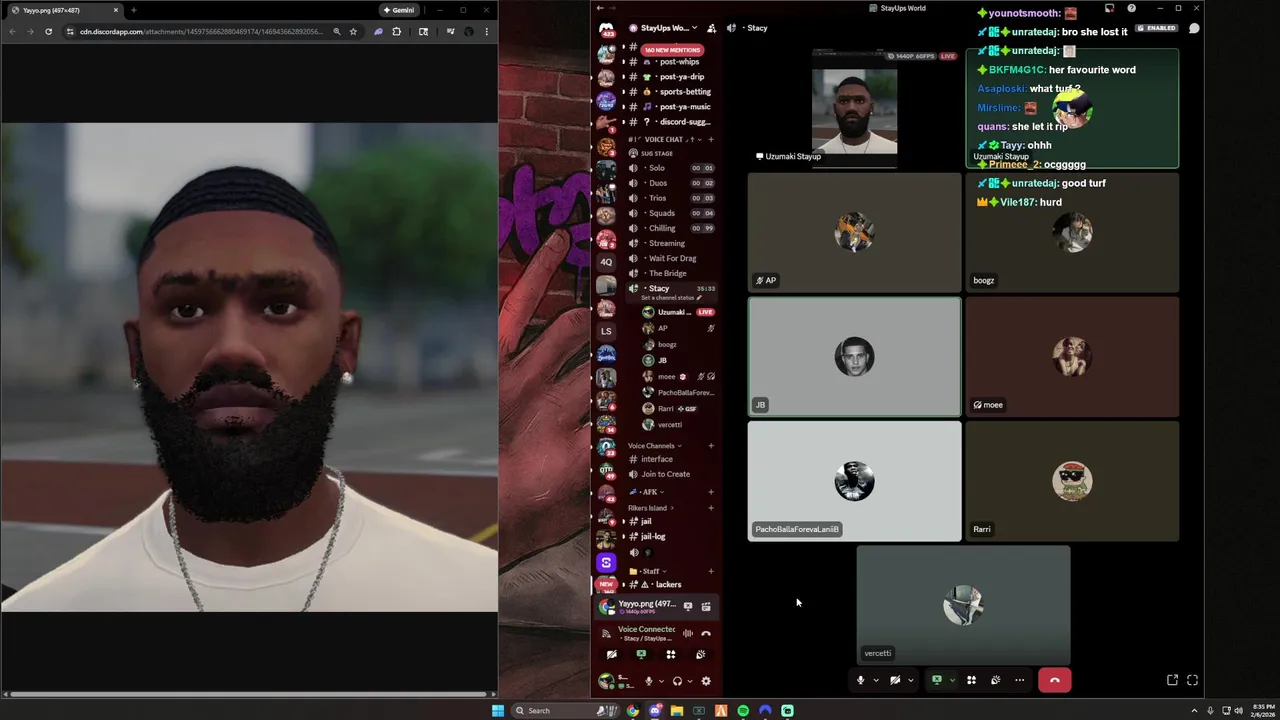Open camera options arrow in call bar
This screenshot has height=720, width=1280.
910,680
